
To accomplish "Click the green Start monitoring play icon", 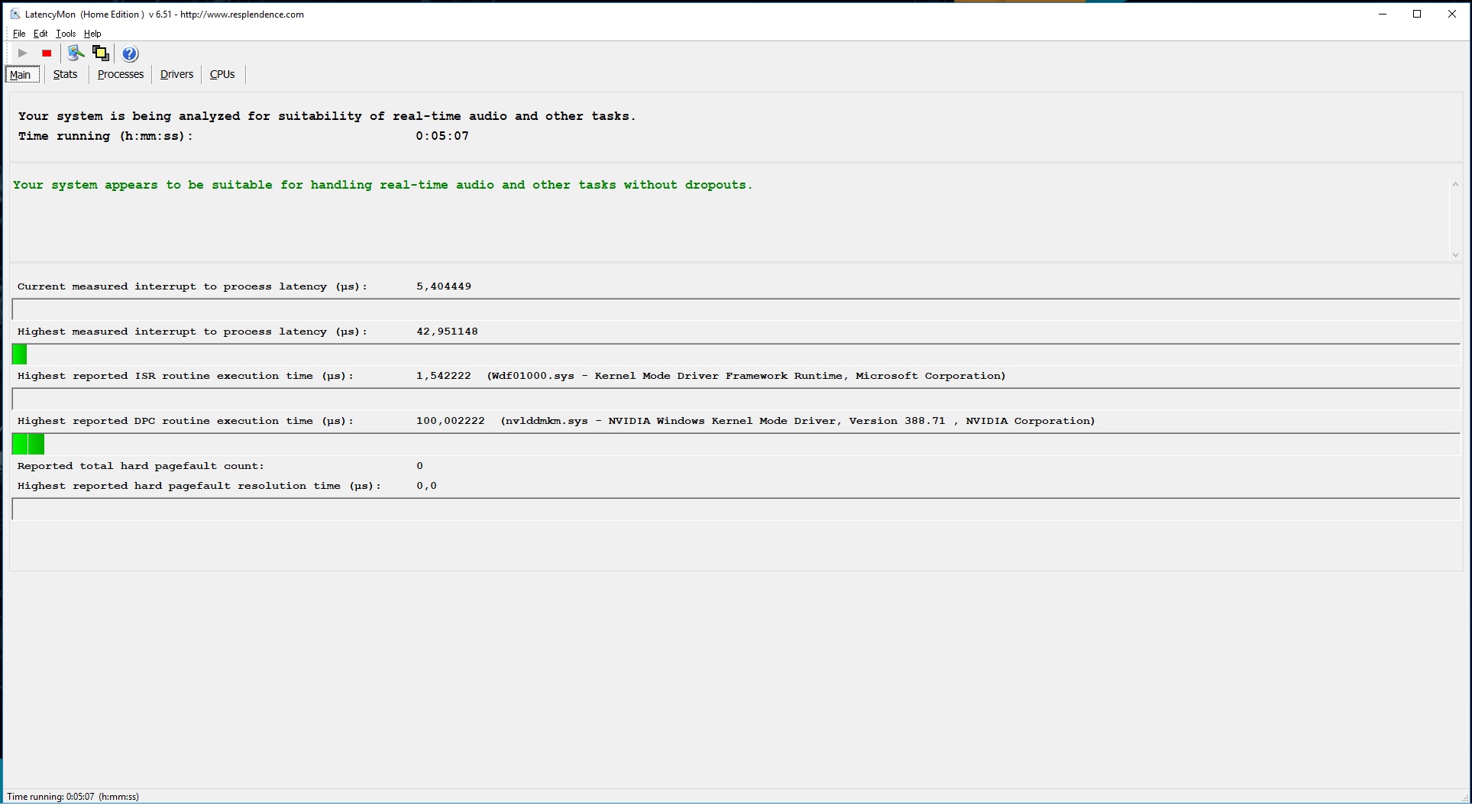I will point(23,53).
